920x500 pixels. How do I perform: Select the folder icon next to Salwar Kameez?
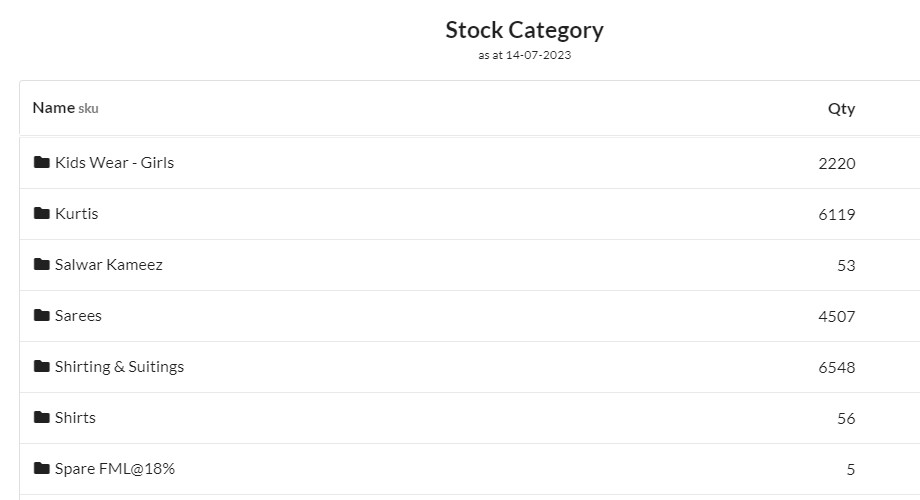tap(42, 264)
